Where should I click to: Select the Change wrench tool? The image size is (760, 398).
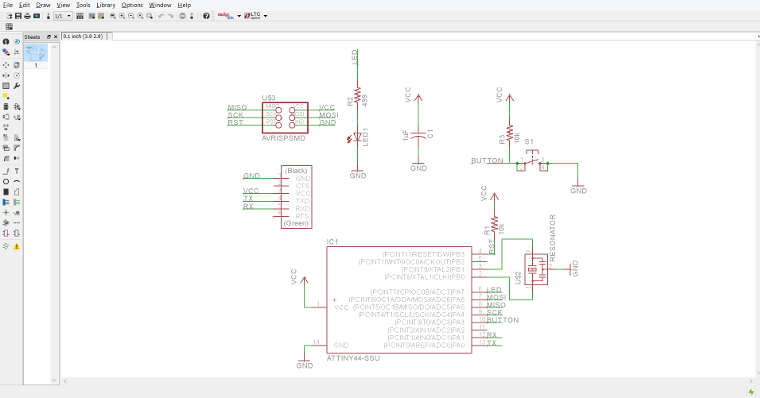tap(17, 86)
